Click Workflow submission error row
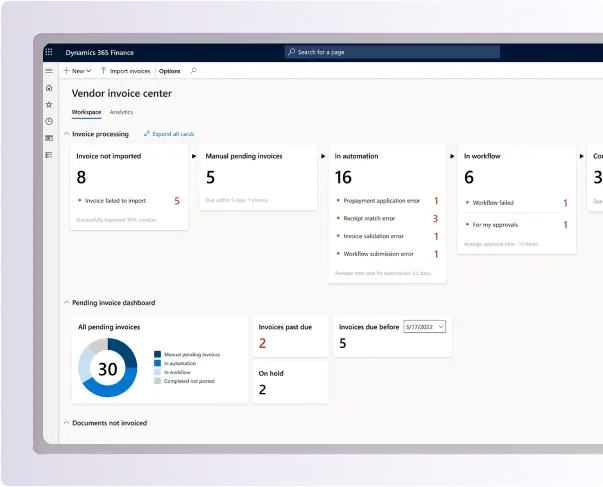Image resolution: width=603 pixels, height=487 pixels. (387, 254)
